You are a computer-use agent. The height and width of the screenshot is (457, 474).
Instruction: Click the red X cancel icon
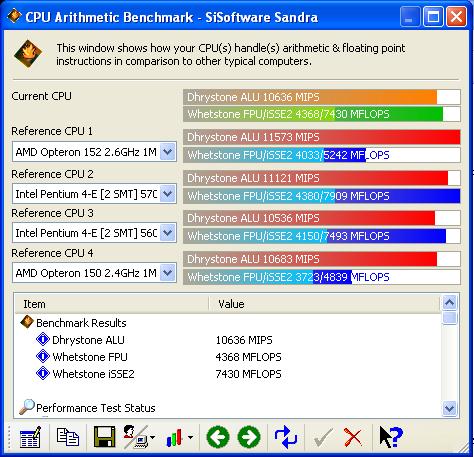pos(353,437)
